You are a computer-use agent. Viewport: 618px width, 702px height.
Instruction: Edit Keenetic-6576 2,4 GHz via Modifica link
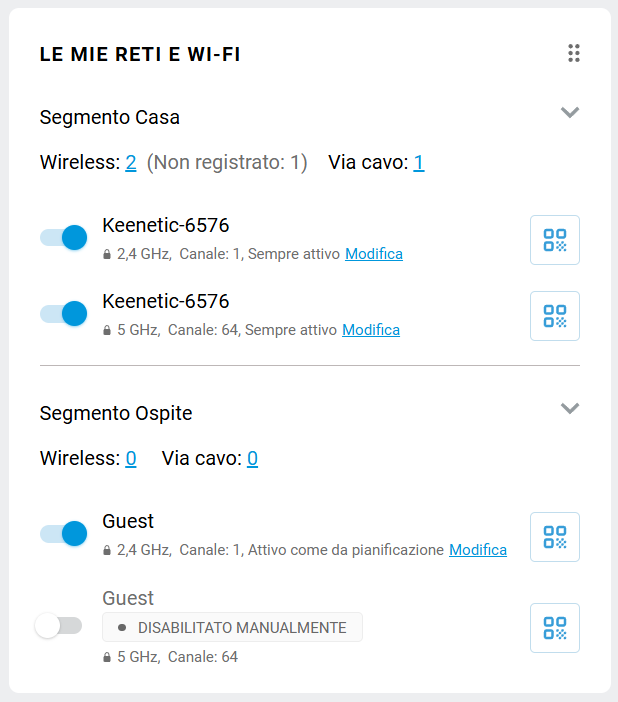(x=374, y=254)
